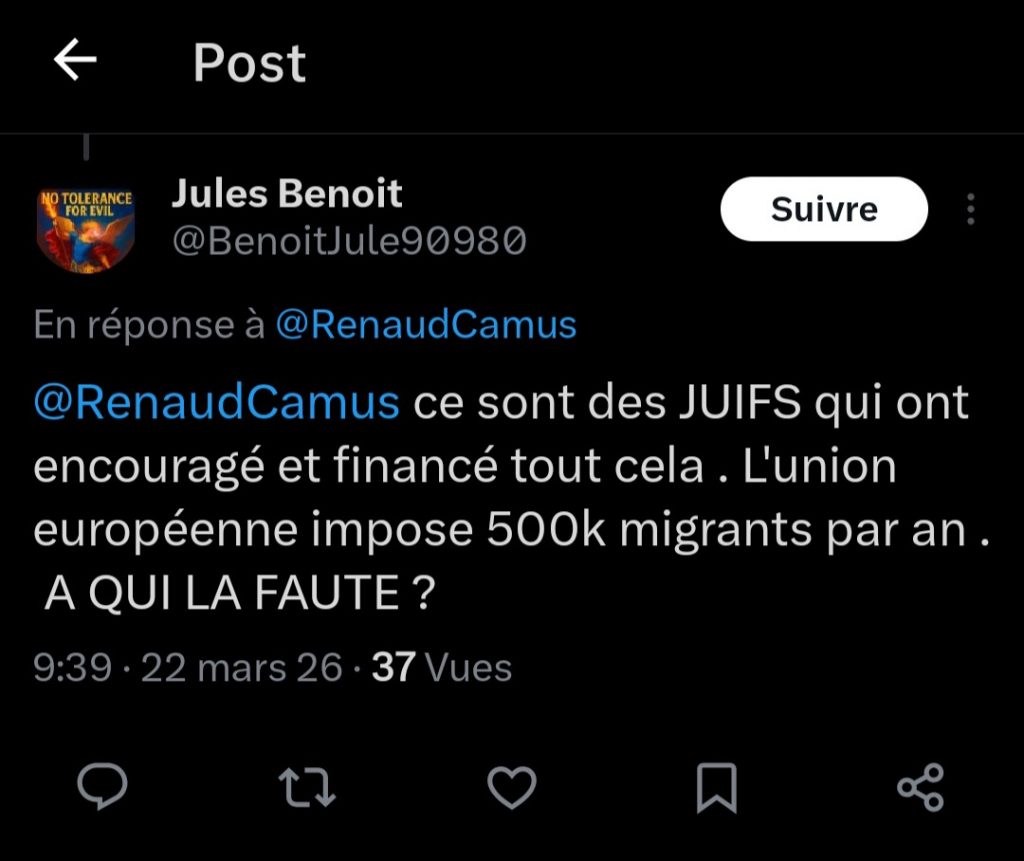Tap the share icon

point(920,787)
